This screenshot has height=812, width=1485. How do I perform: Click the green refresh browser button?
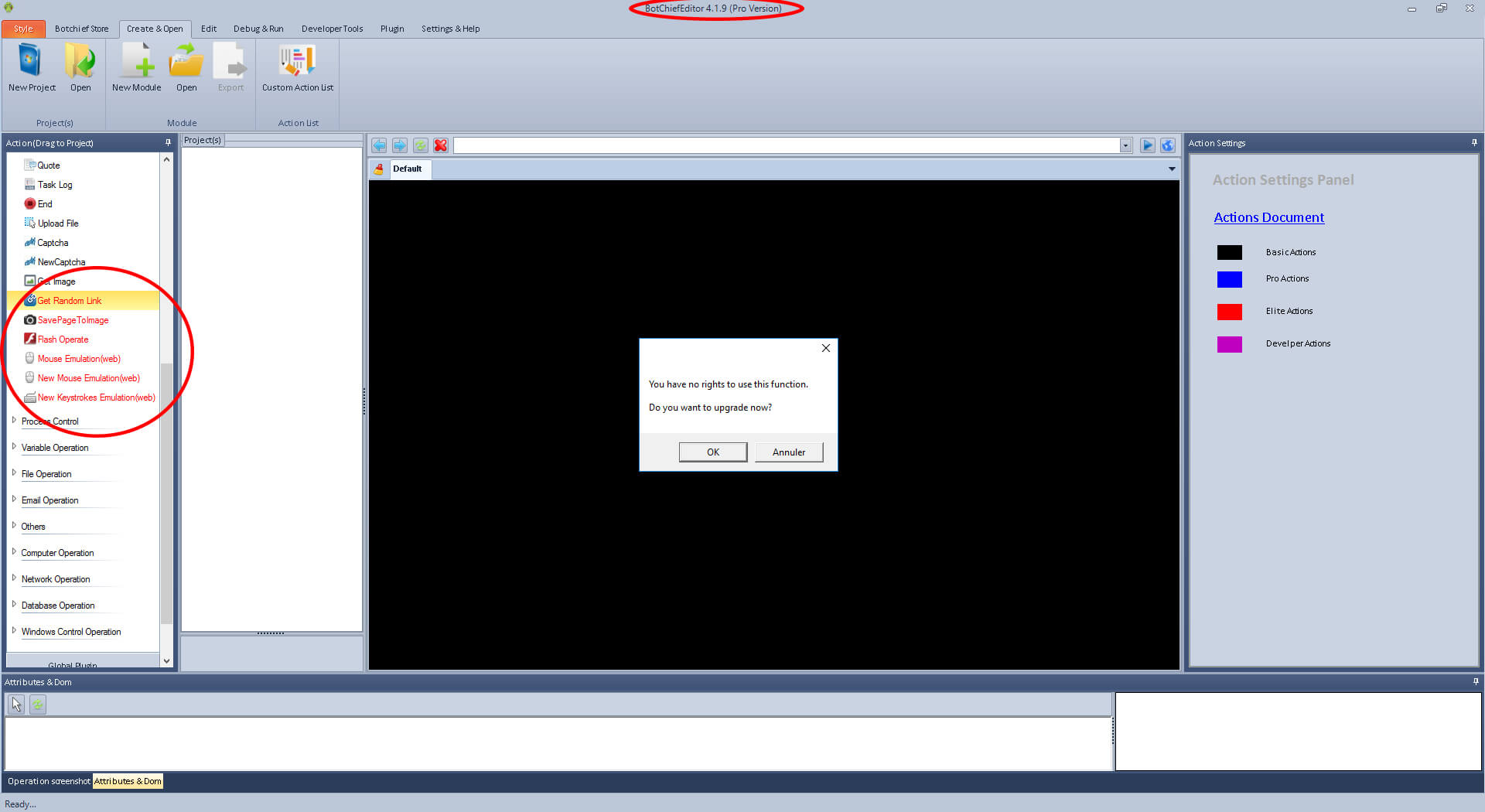(x=420, y=145)
